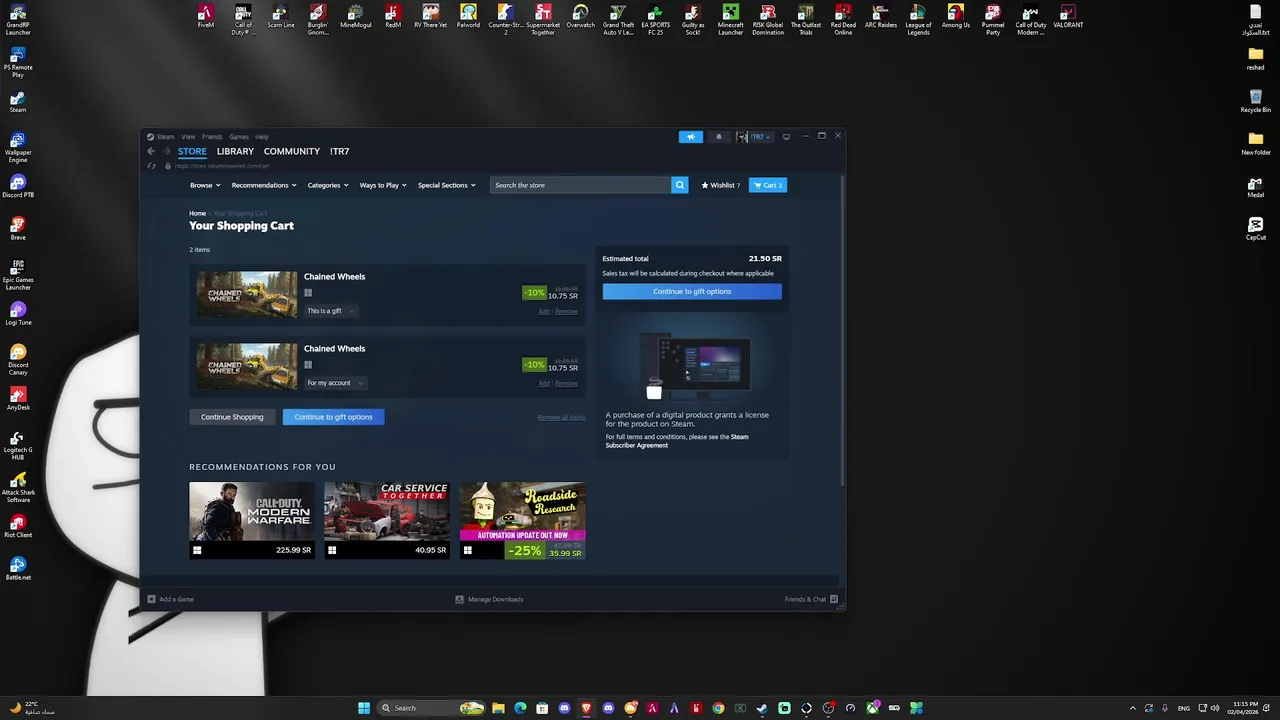Open File Explorer from the taskbar
1280x720 pixels.
(x=498, y=708)
